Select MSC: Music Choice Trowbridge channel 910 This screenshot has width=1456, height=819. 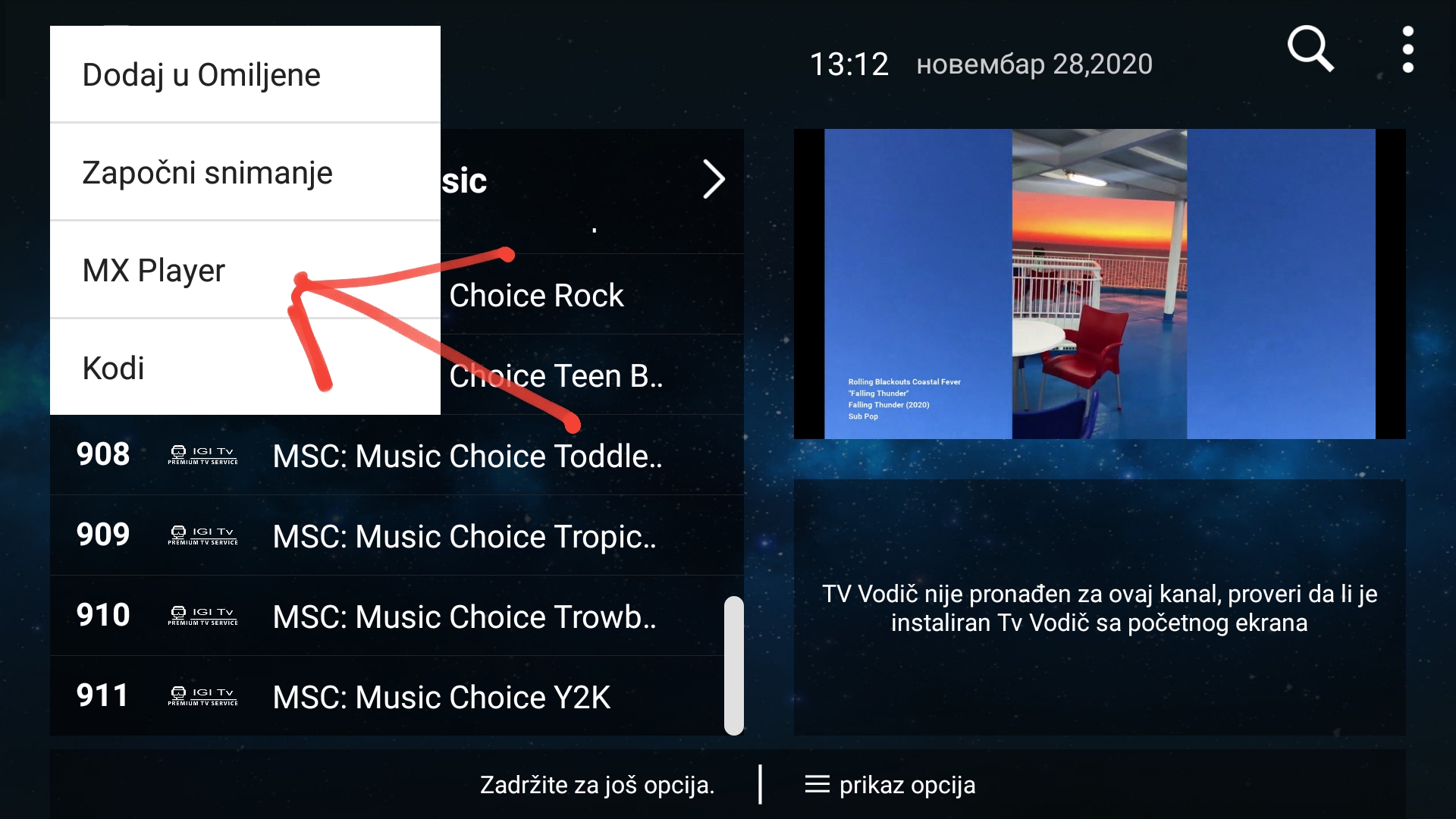[x=398, y=616]
